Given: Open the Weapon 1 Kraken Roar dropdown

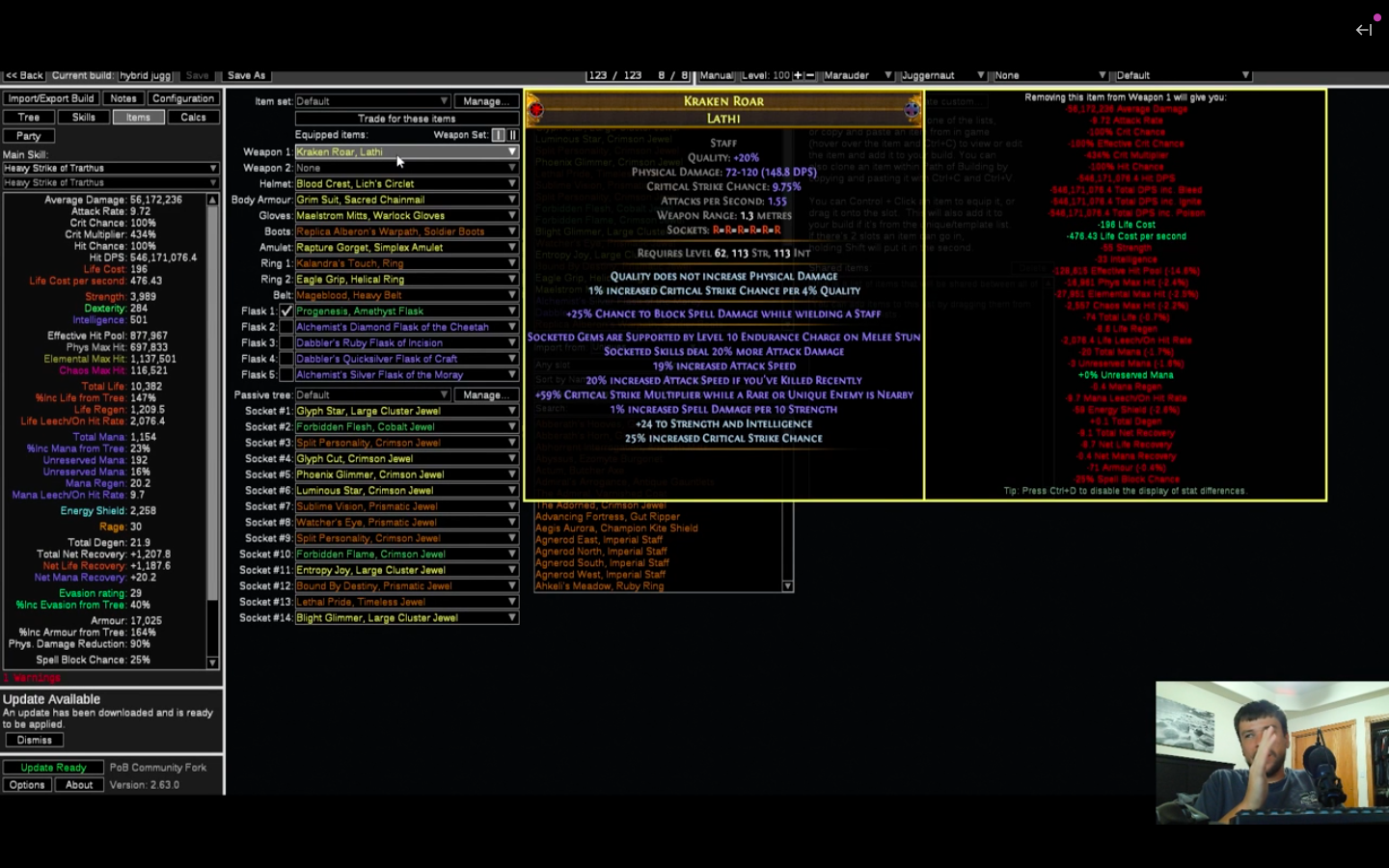Looking at the screenshot, I should tap(407, 151).
